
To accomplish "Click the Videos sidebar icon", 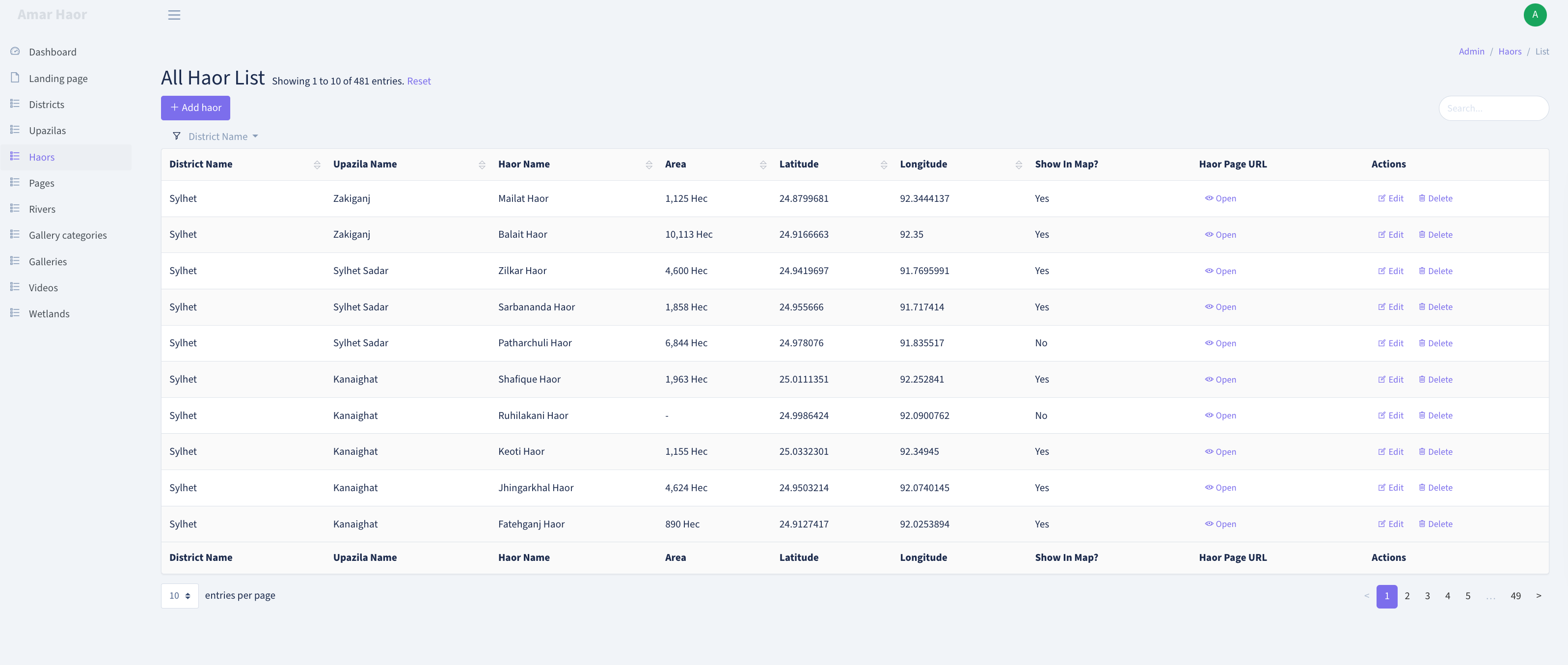I will (x=15, y=287).
